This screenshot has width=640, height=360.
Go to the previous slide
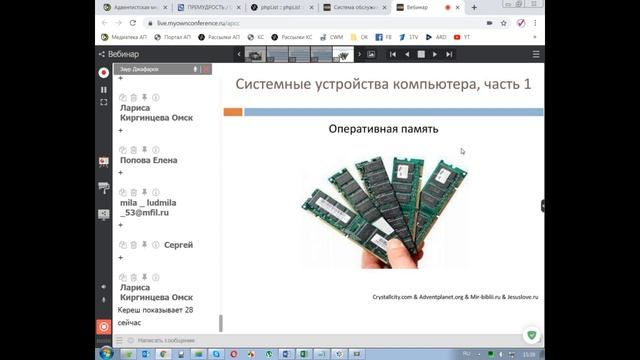tap(407, 54)
